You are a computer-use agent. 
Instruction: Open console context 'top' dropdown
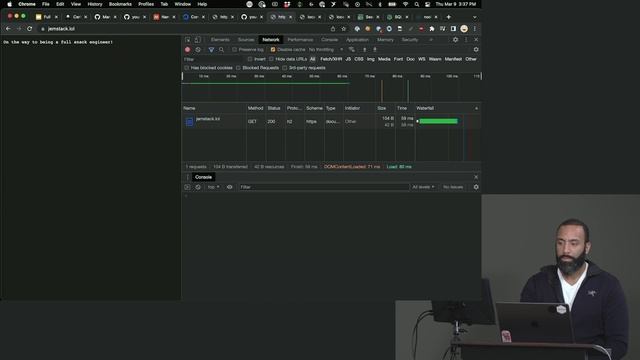[x=213, y=187]
